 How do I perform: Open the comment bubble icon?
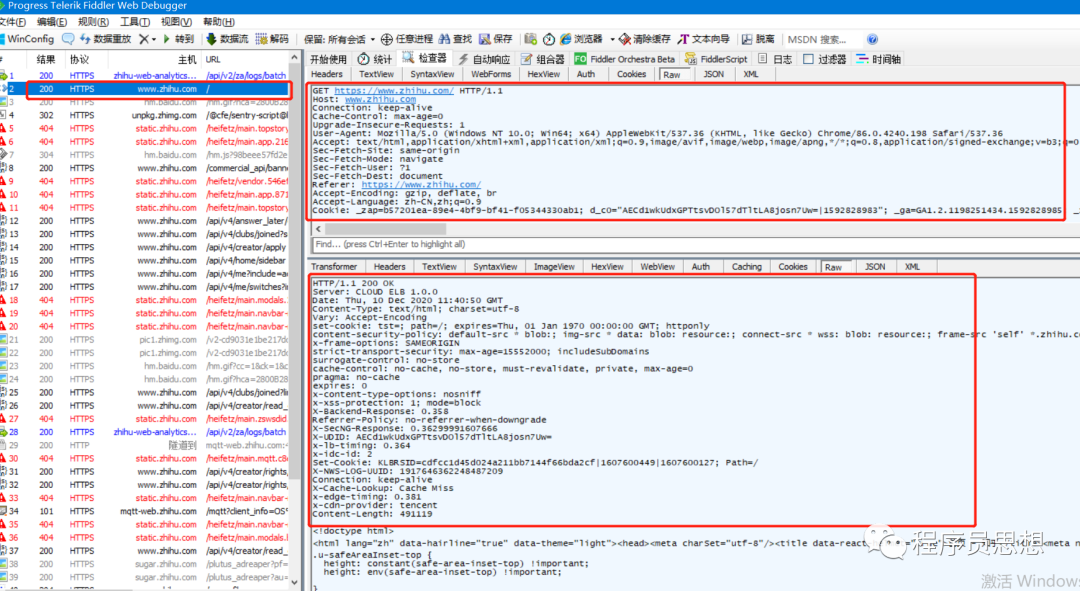click(68, 39)
